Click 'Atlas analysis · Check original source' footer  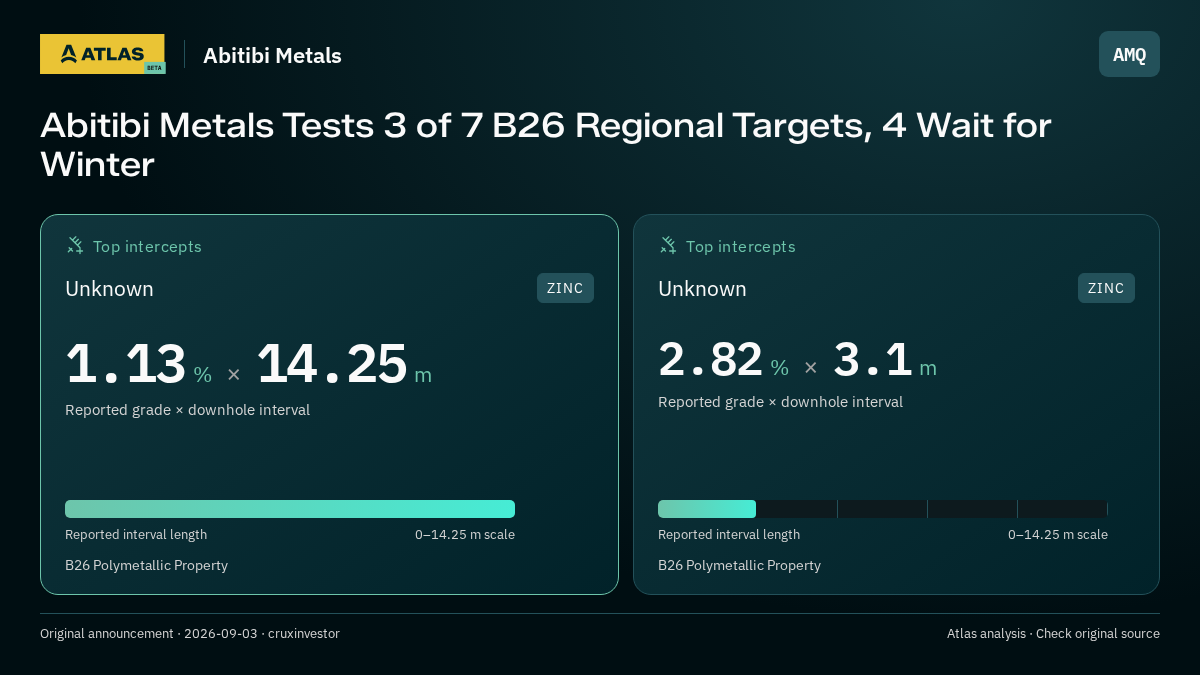1053,634
